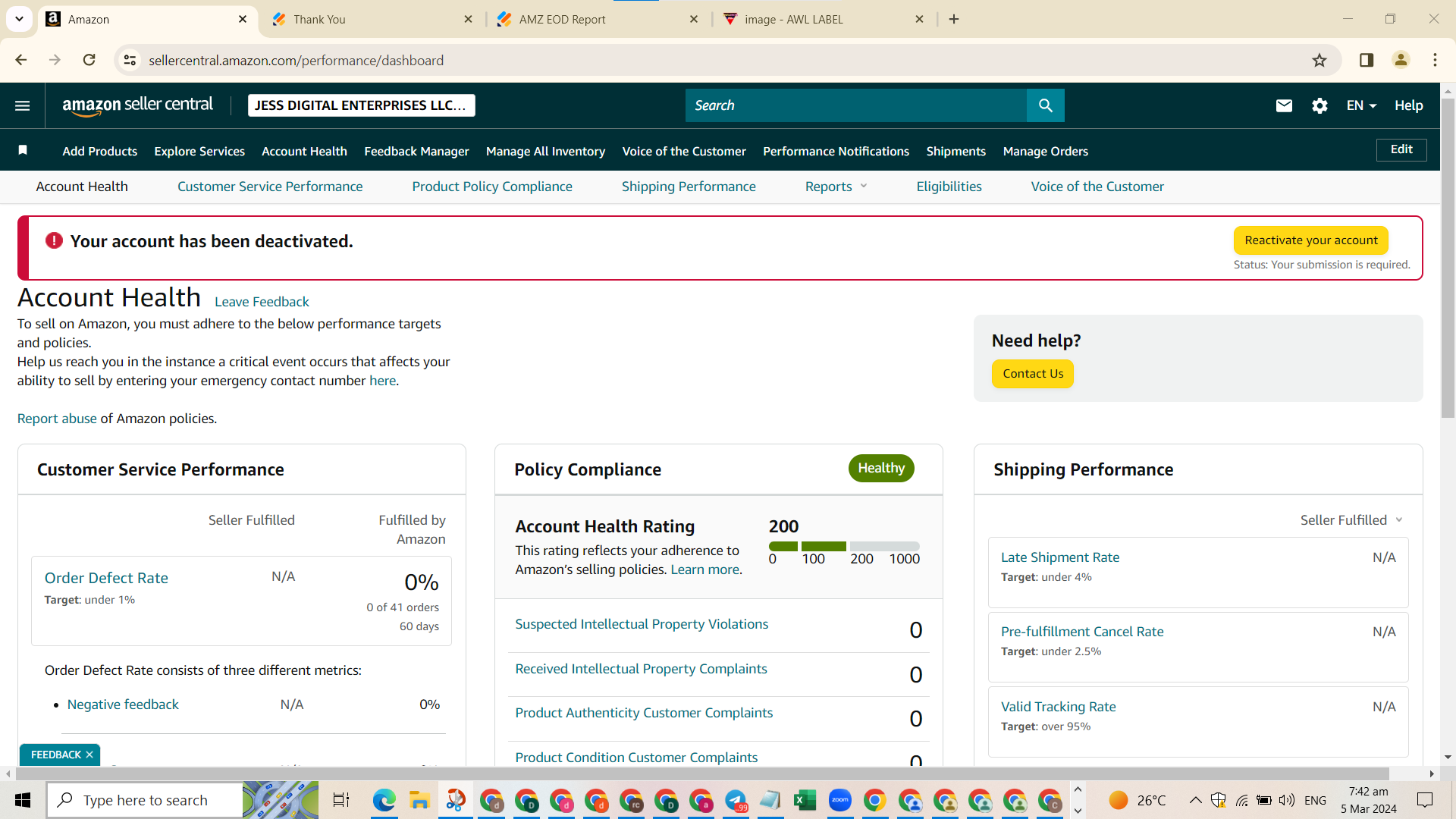
Task: Click the vertical page scrollbar
Action: point(1448,258)
